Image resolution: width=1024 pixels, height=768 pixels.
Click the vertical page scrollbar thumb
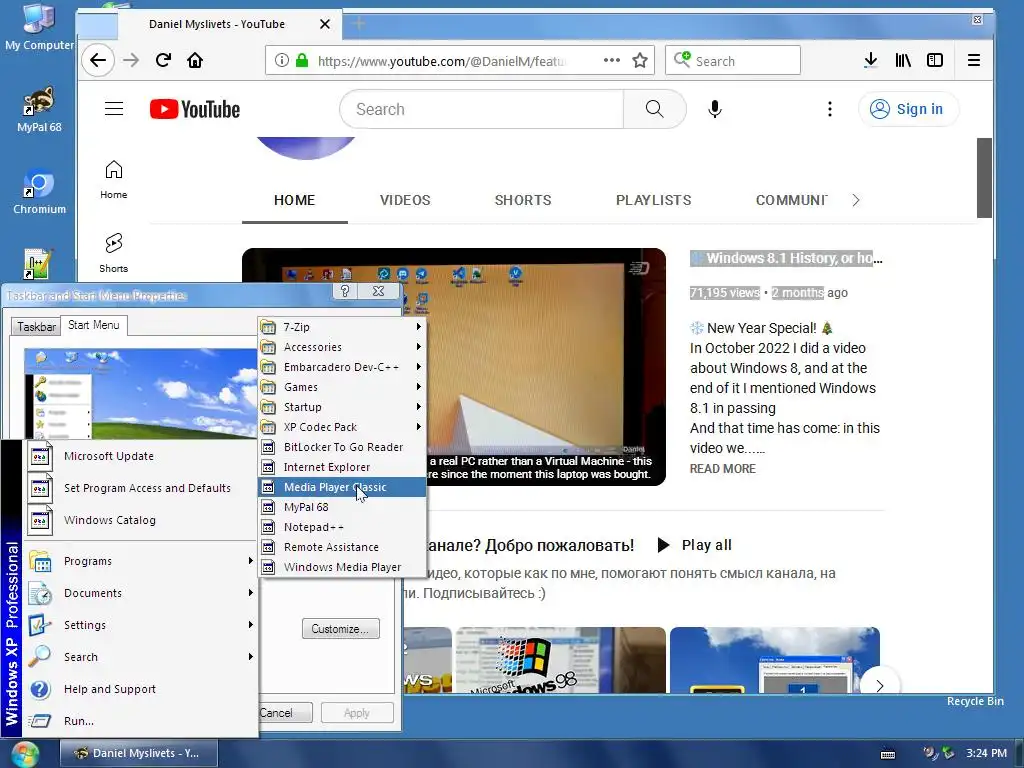click(x=984, y=178)
